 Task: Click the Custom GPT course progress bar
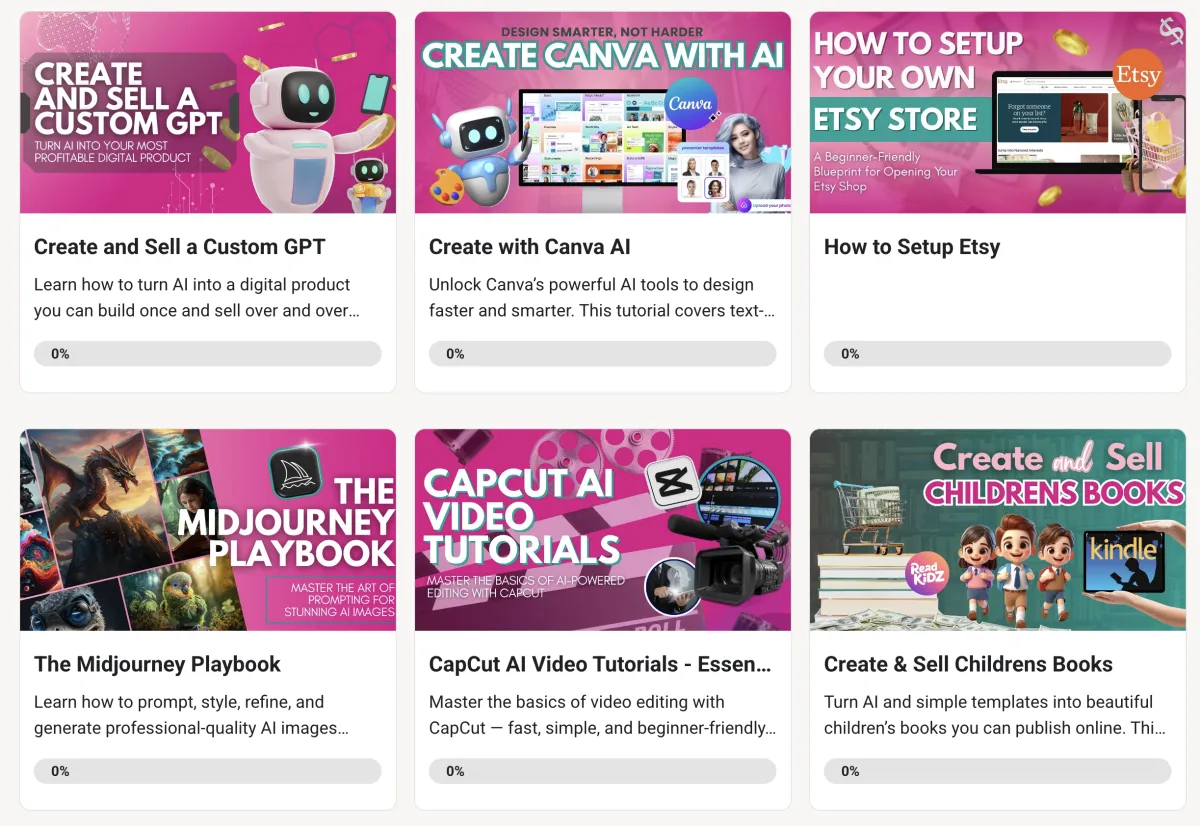pyautogui.click(x=208, y=354)
